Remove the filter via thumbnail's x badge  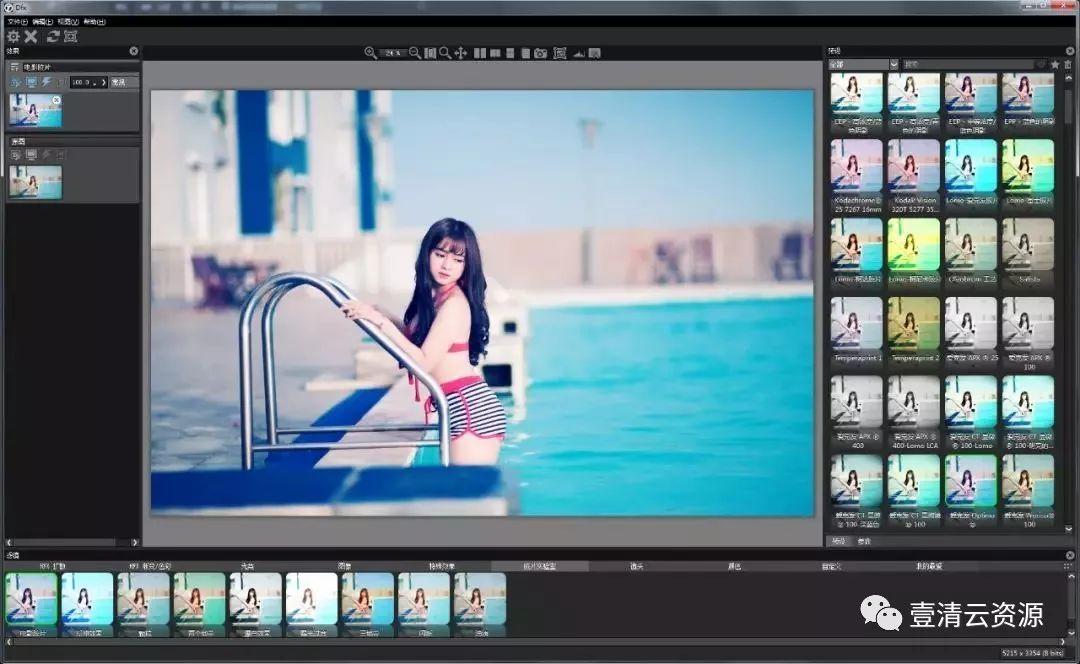tap(56, 100)
